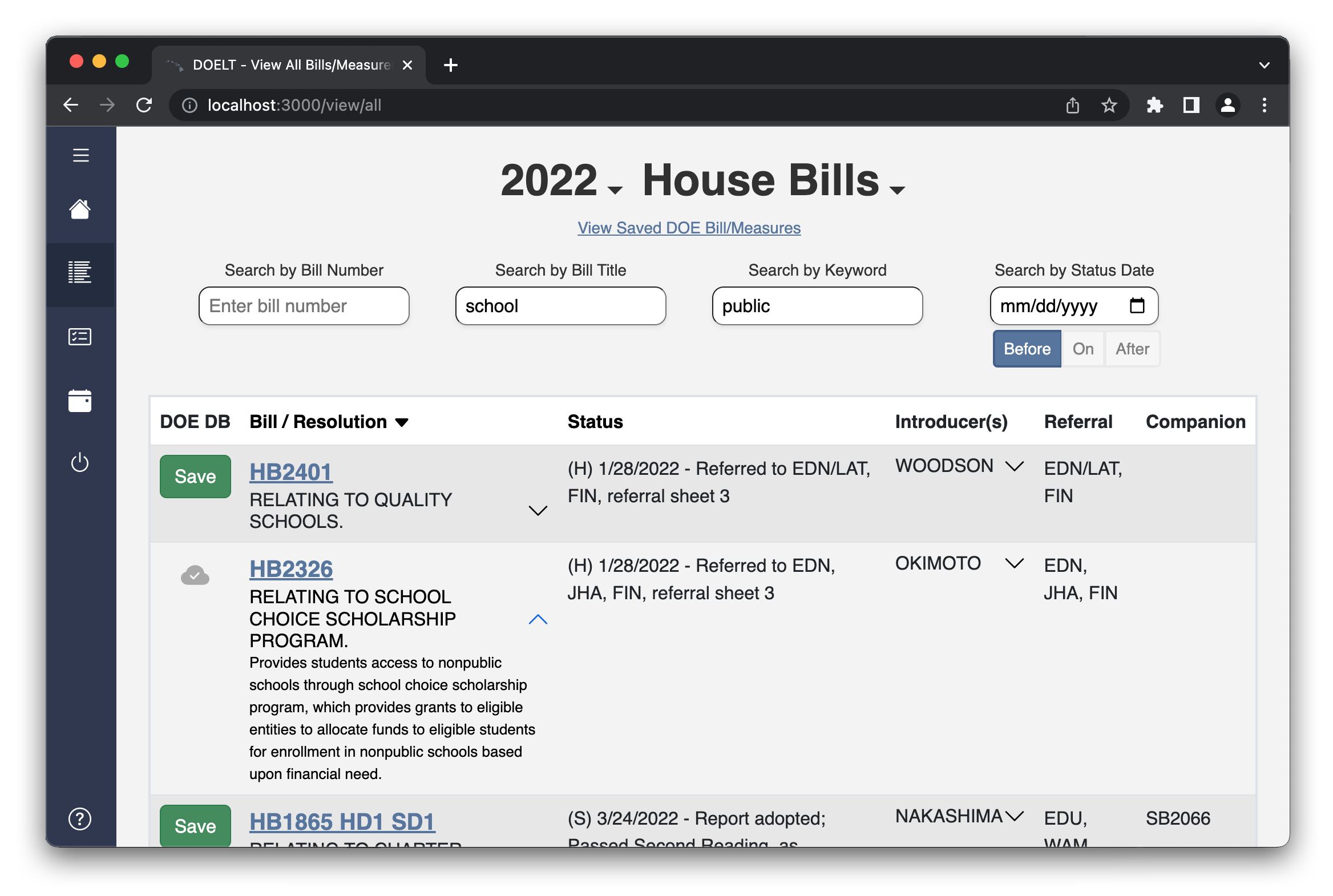Collapse HB2326 bill description chevron
This screenshot has height=896, width=1333.
(x=538, y=619)
